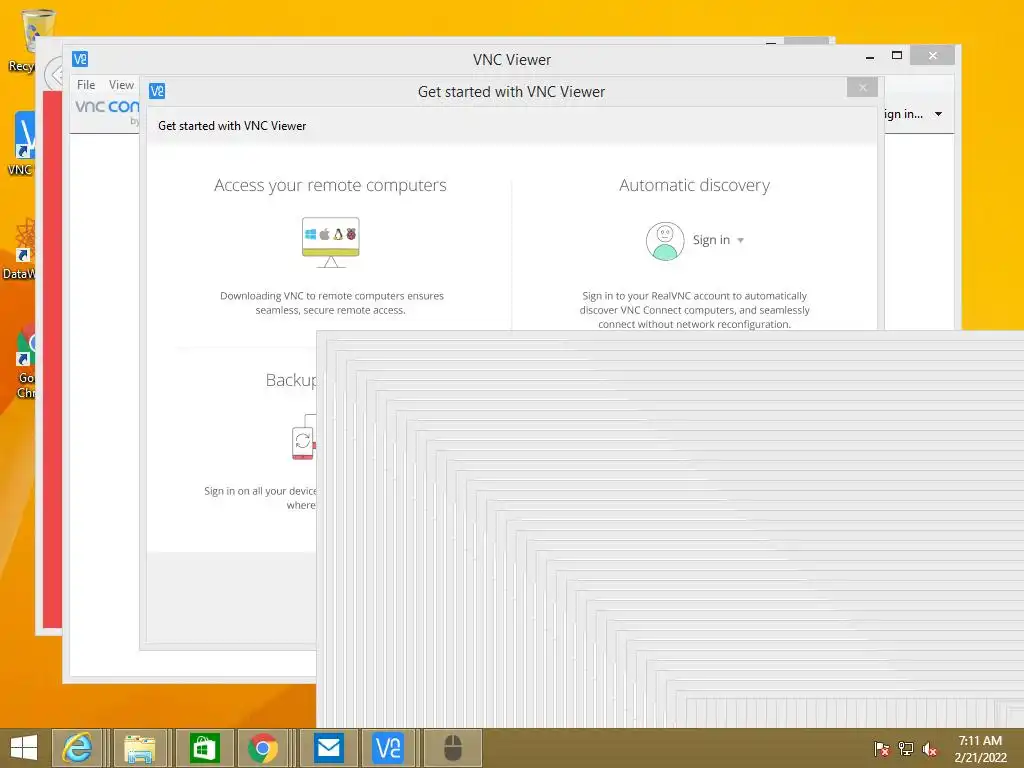Click the taskbar clock showing 7:11 AM
Screen dimensions: 1024x768
tap(980, 748)
